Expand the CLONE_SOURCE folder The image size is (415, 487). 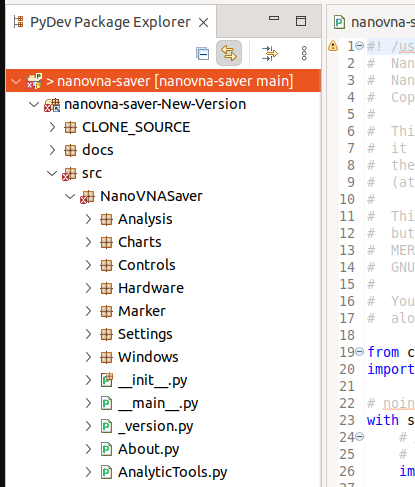(x=52, y=127)
